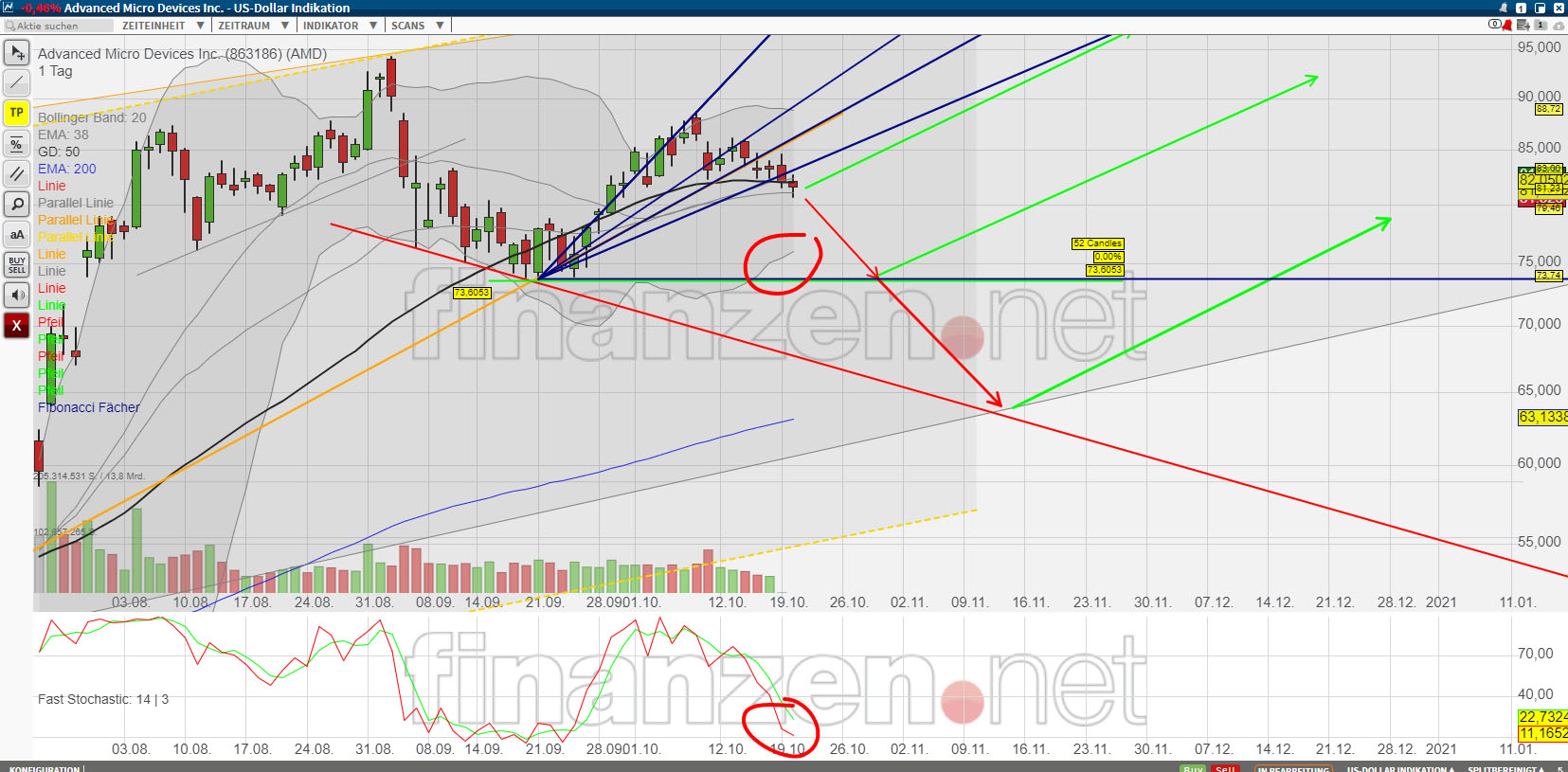Select the EMA: 200 legend entry
The height and width of the screenshot is (772, 1568).
(x=67, y=169)
